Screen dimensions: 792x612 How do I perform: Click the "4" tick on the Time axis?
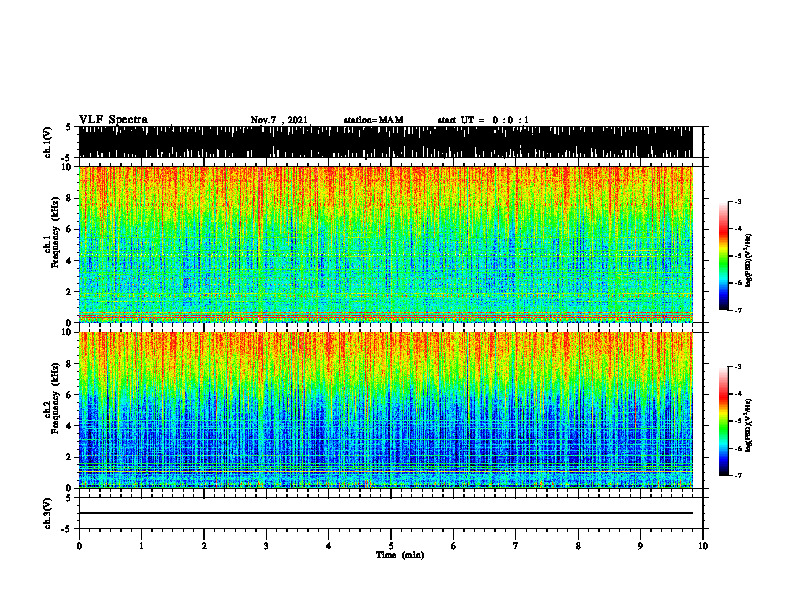click(x=329, y=546)
